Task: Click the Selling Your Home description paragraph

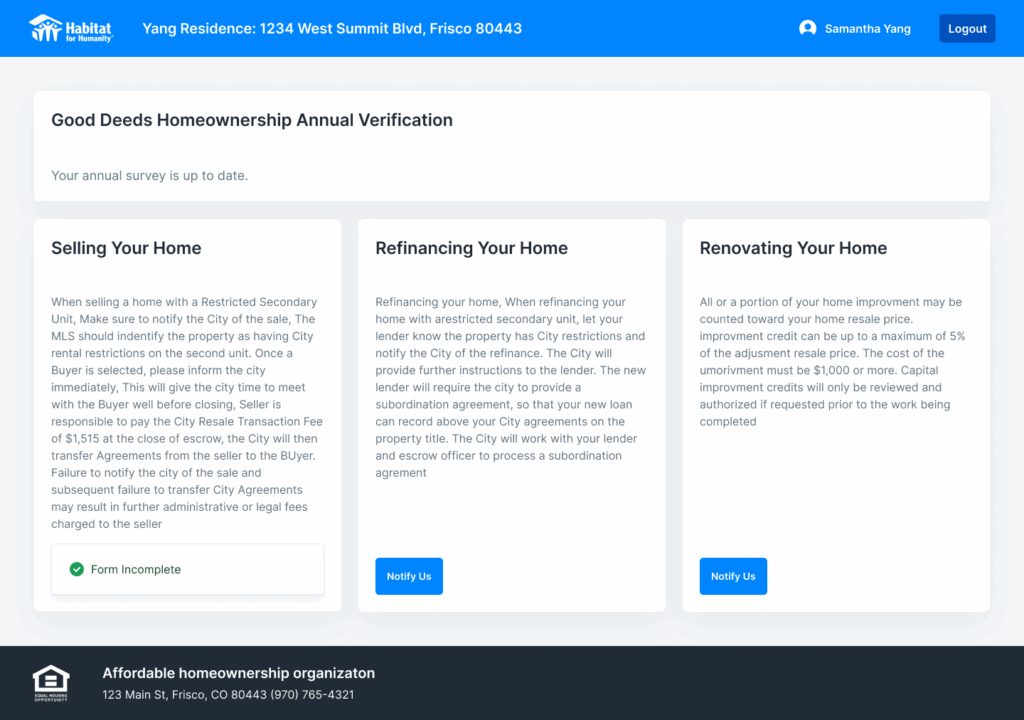Action: (187, 413)
